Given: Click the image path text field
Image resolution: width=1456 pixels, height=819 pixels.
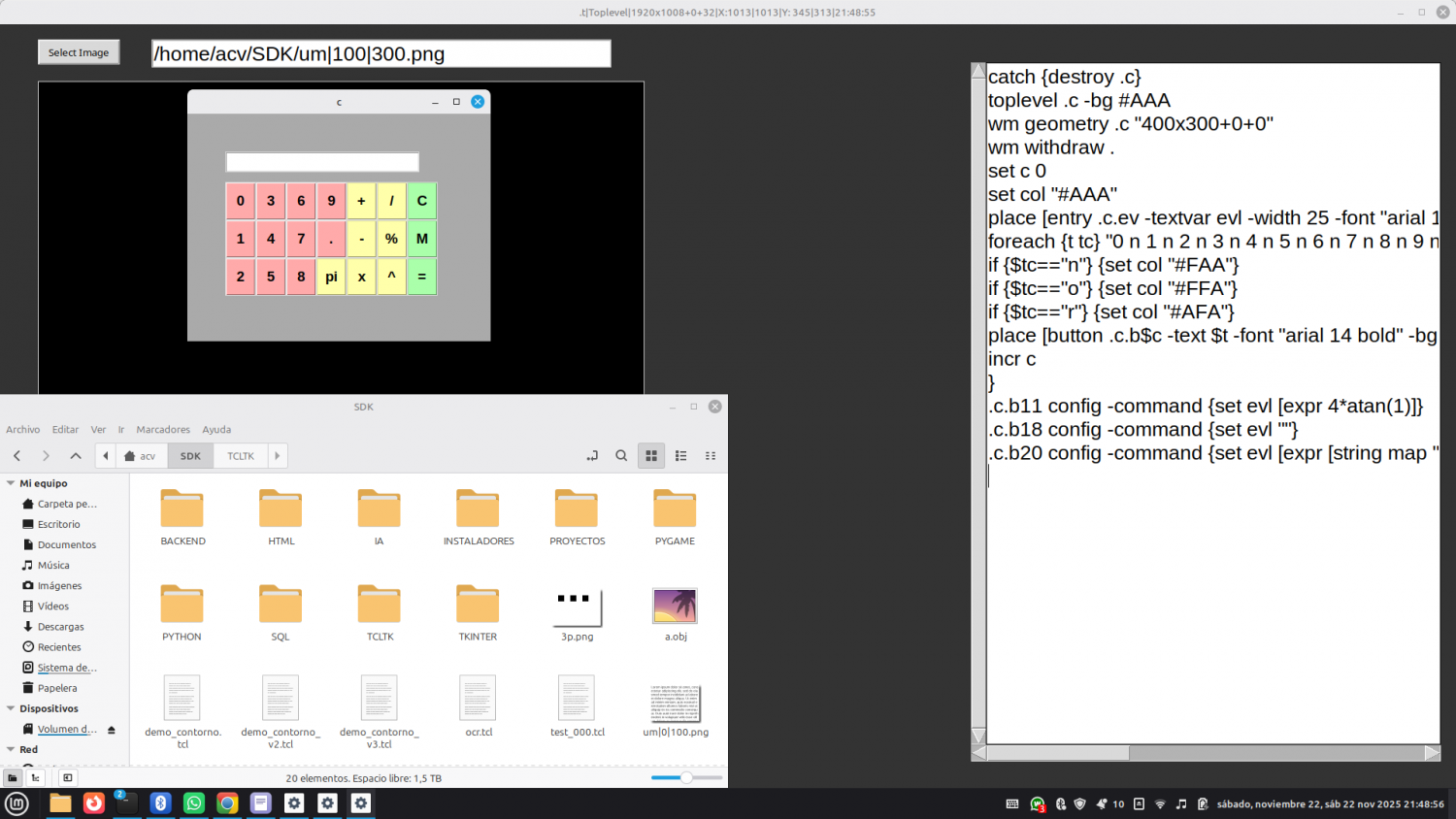Looking at the screenshot, I should 381,53.
